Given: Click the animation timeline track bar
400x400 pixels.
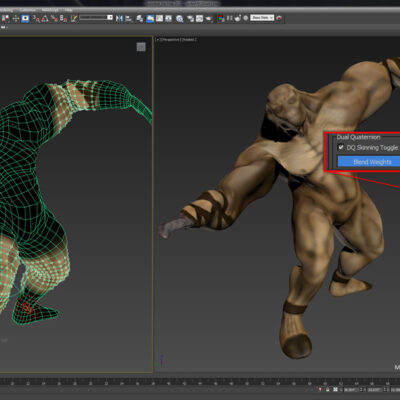Looking at the screenshot, I should 200,382.
